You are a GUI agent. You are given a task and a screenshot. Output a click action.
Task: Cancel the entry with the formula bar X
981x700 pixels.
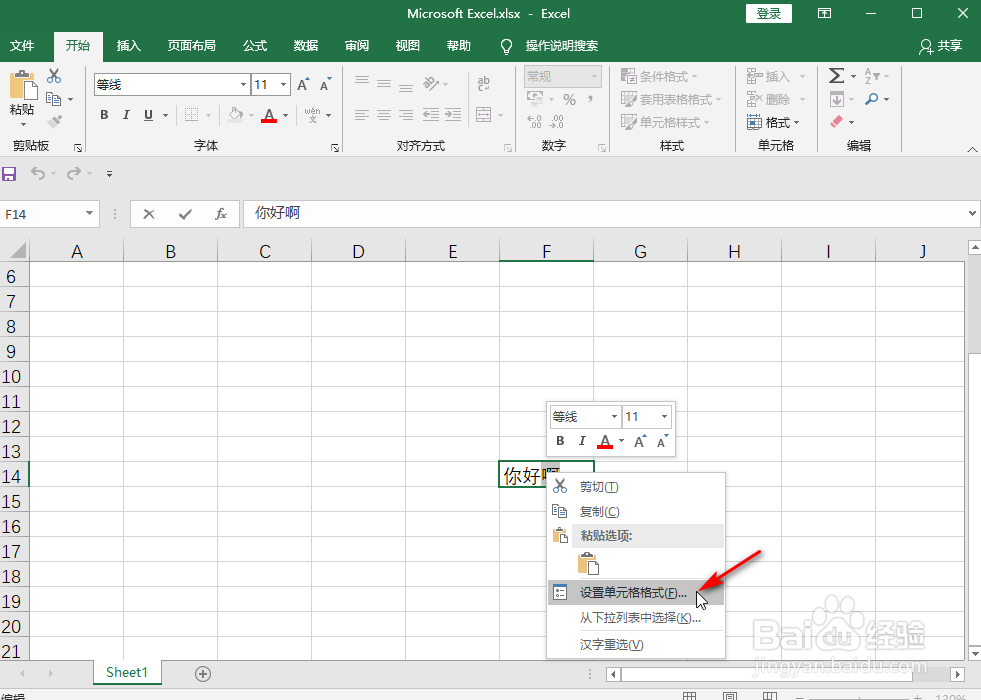tap(149, 214)
